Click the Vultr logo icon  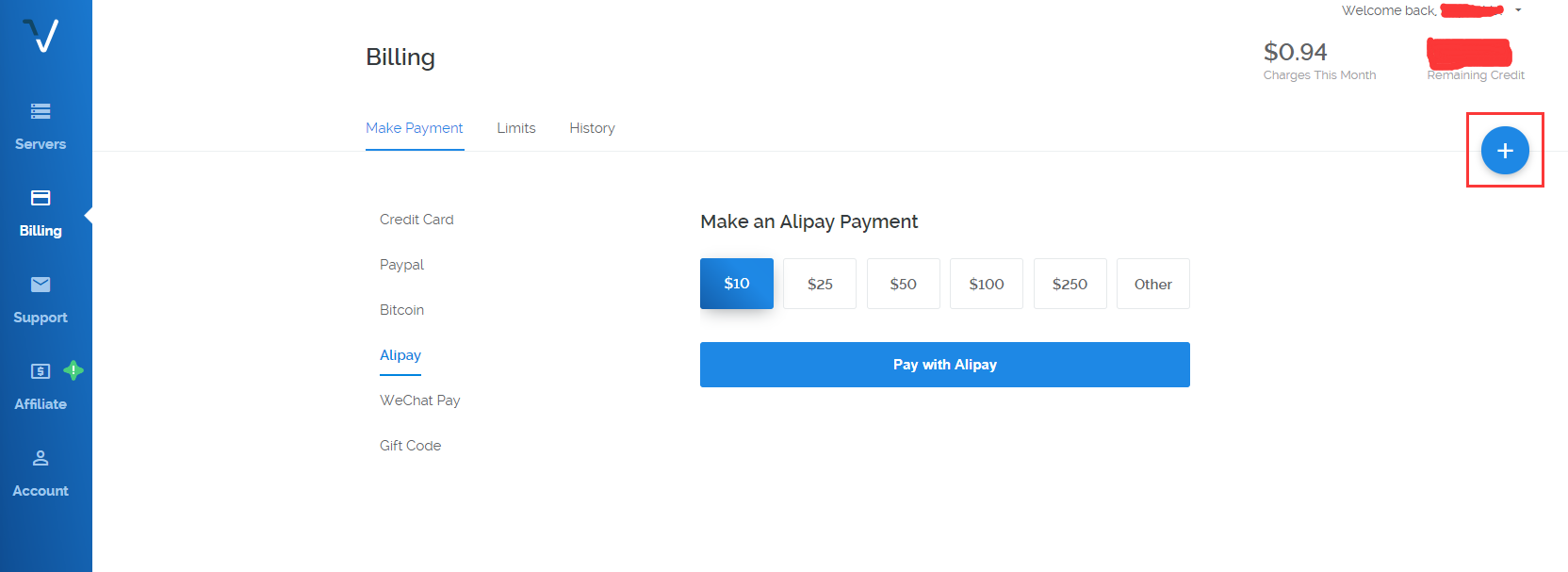[x=41, y=36]
